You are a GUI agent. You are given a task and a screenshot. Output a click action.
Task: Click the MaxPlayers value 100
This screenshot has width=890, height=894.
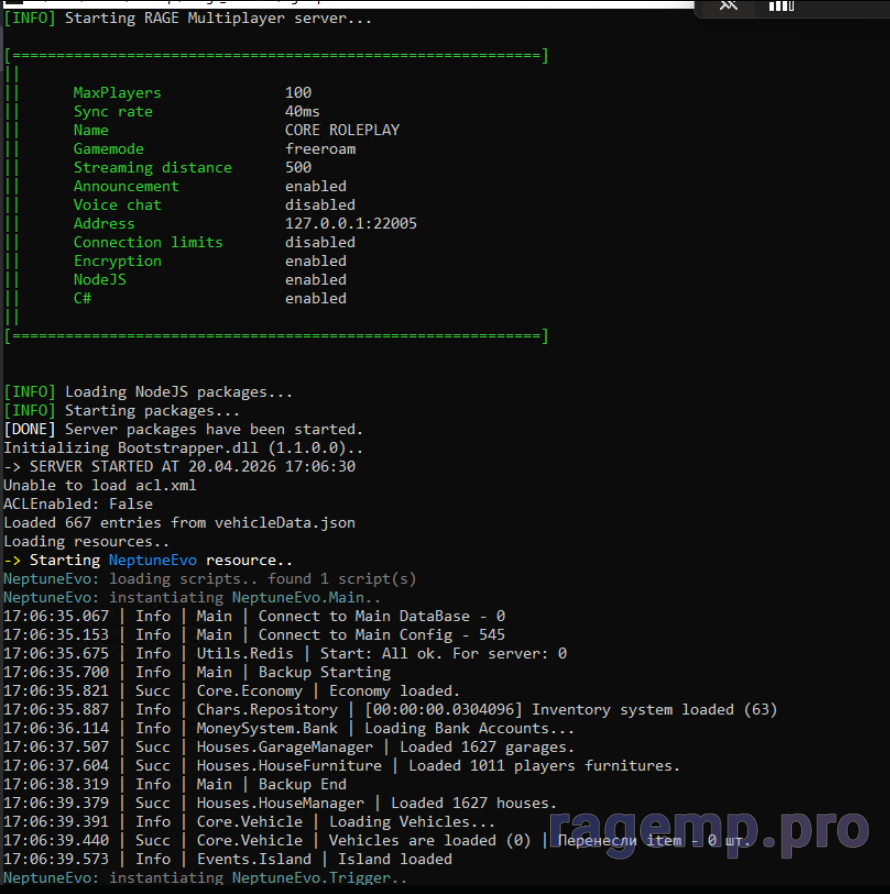(298, 93)
